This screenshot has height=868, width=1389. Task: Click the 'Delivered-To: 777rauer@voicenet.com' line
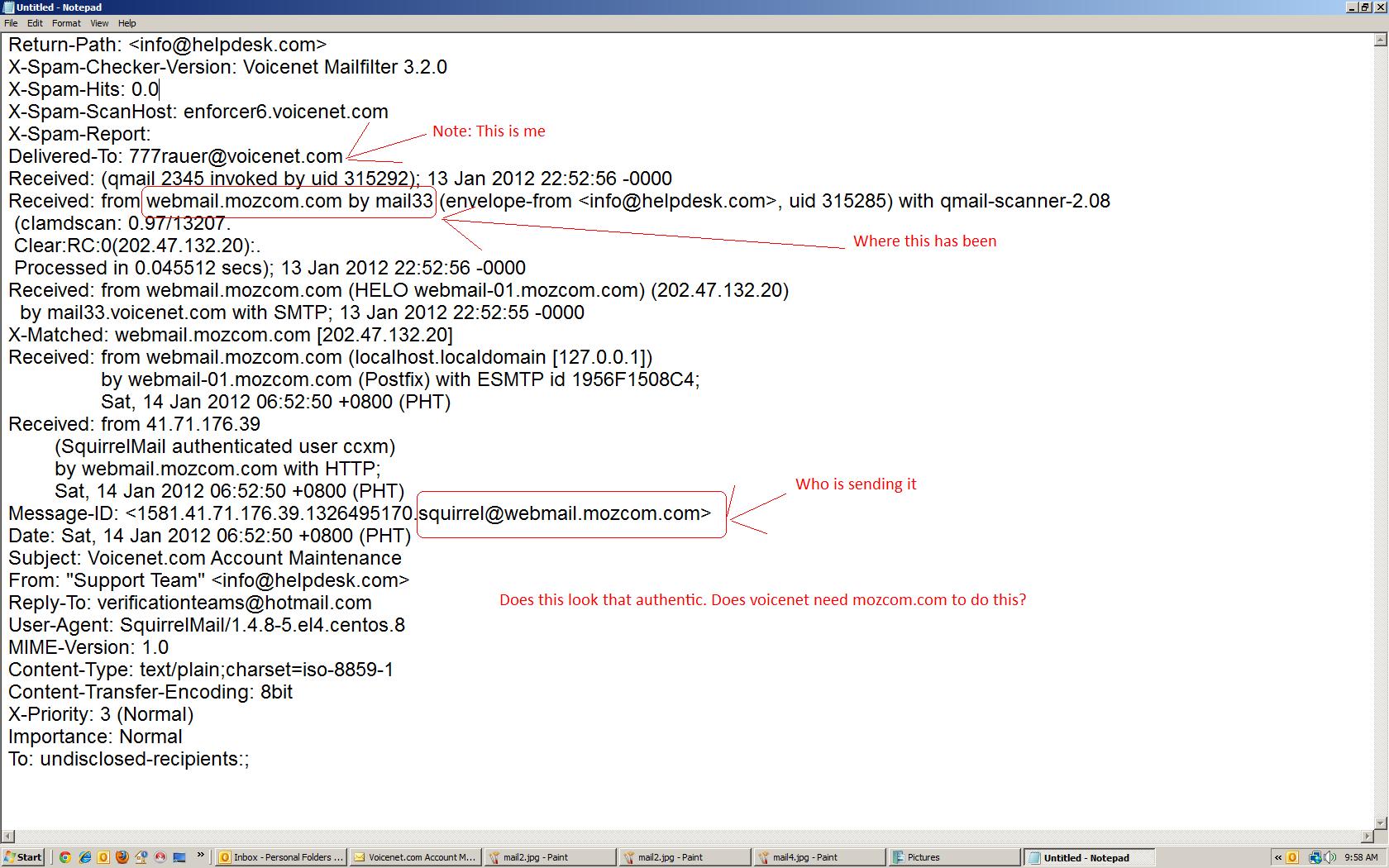coord(175,156)
